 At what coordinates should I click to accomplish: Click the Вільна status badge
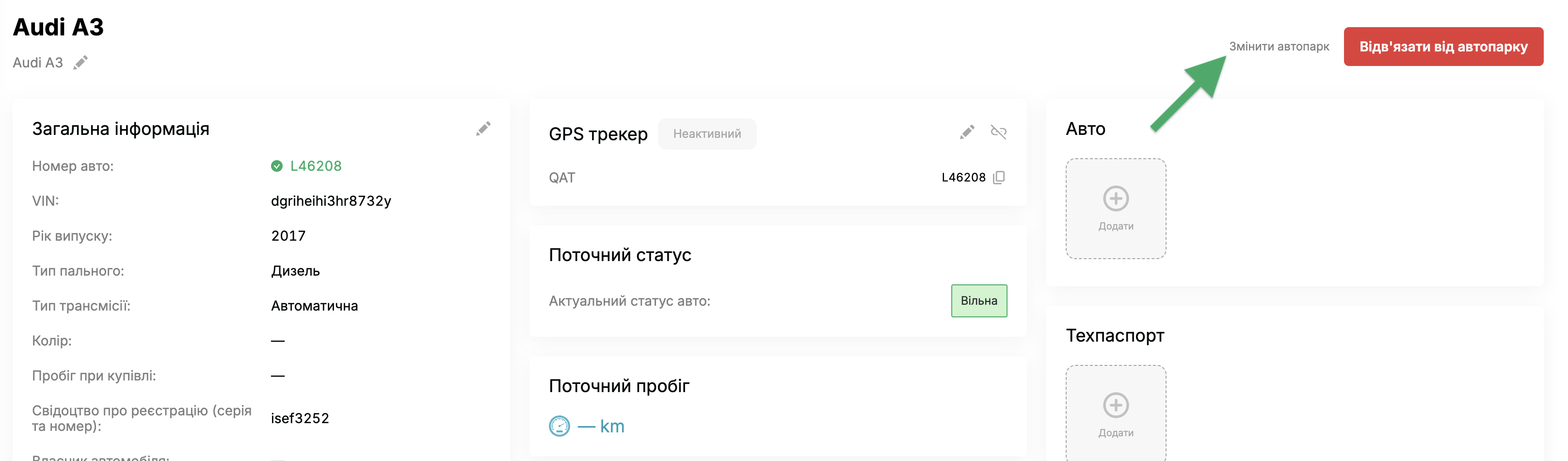(x=979, y=301)
